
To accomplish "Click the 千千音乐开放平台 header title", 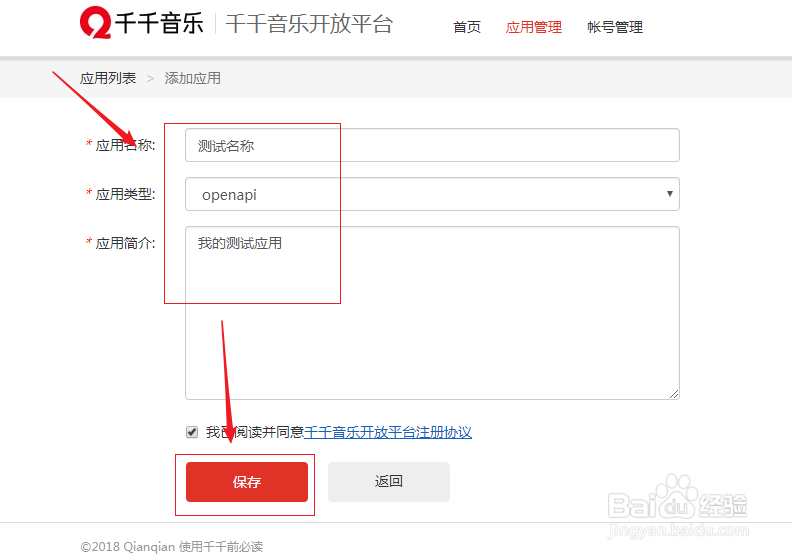I will click(309, 24).
